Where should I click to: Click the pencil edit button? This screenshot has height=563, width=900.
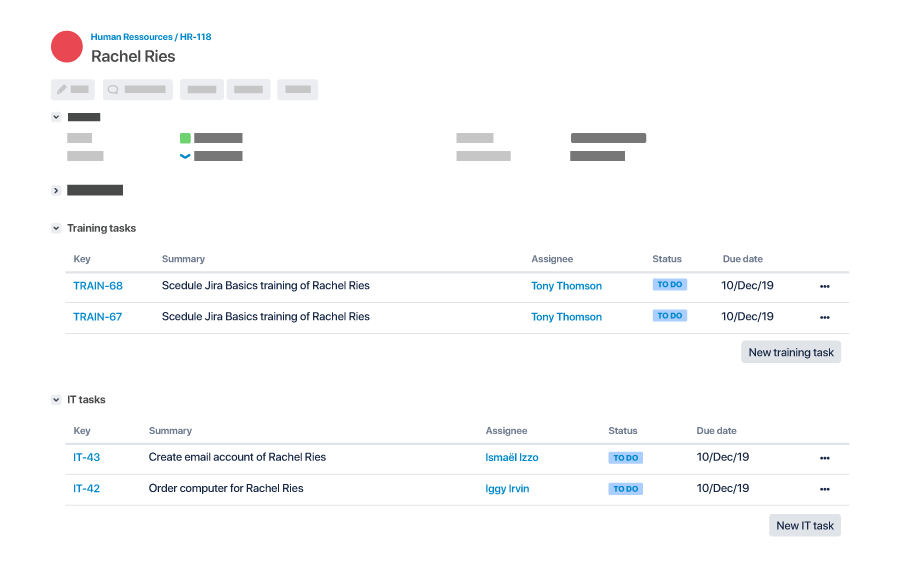[x=73, y=90]
